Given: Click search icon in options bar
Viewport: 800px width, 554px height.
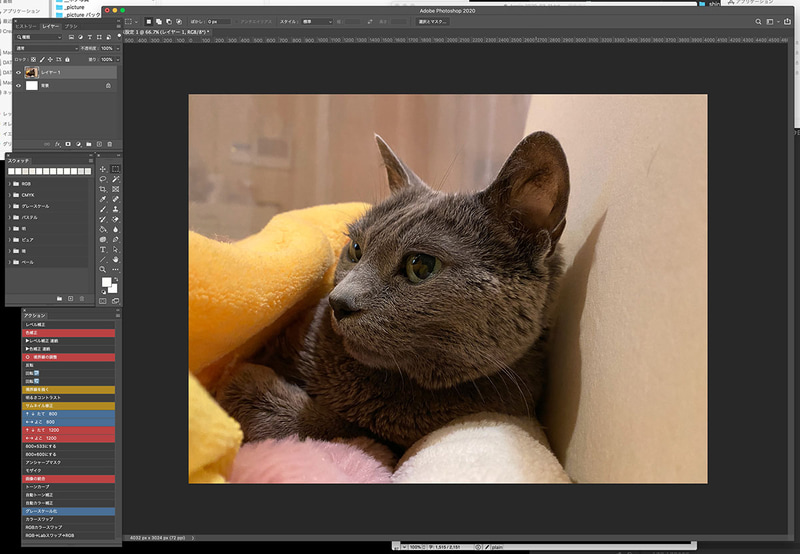Looking at the screenshot, I should (x=758, y=22).
